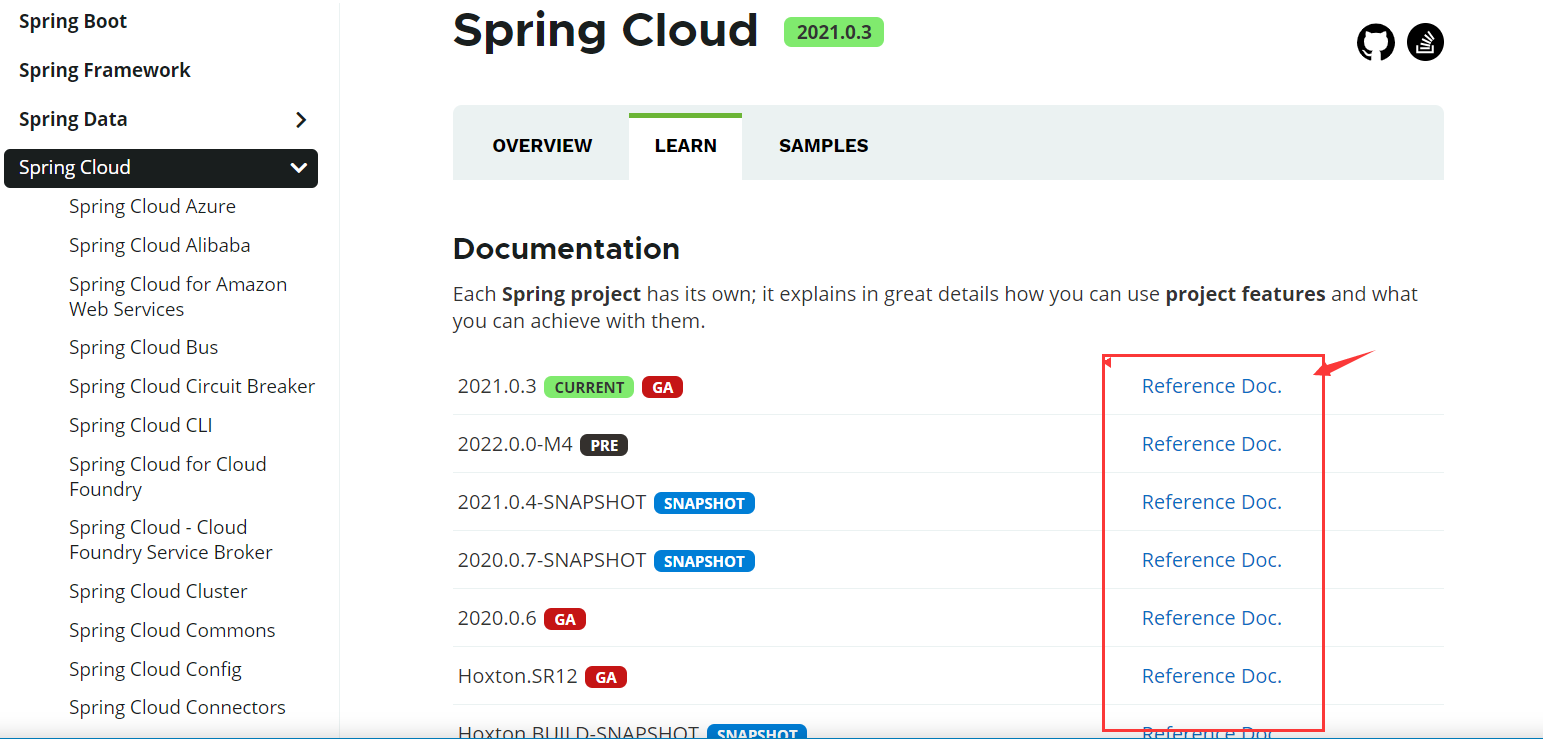The height and width of the screenshot is (739, 1543).
Task: Open Spring Cloud for Cloud Foundry
Action: click(168, 476)
